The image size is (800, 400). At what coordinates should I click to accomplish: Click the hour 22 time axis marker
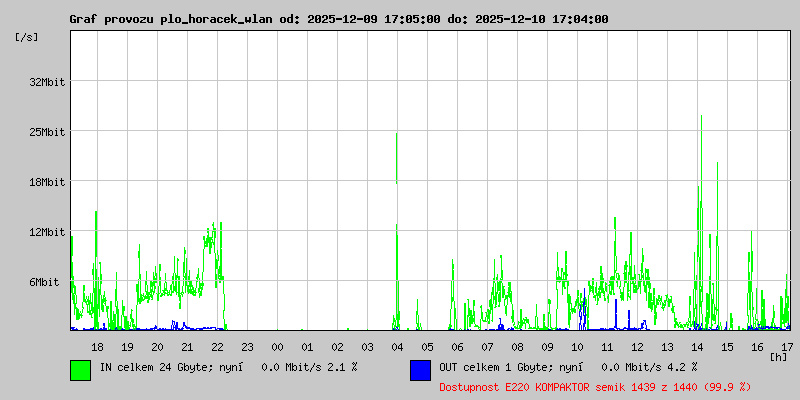coord(217,347)
